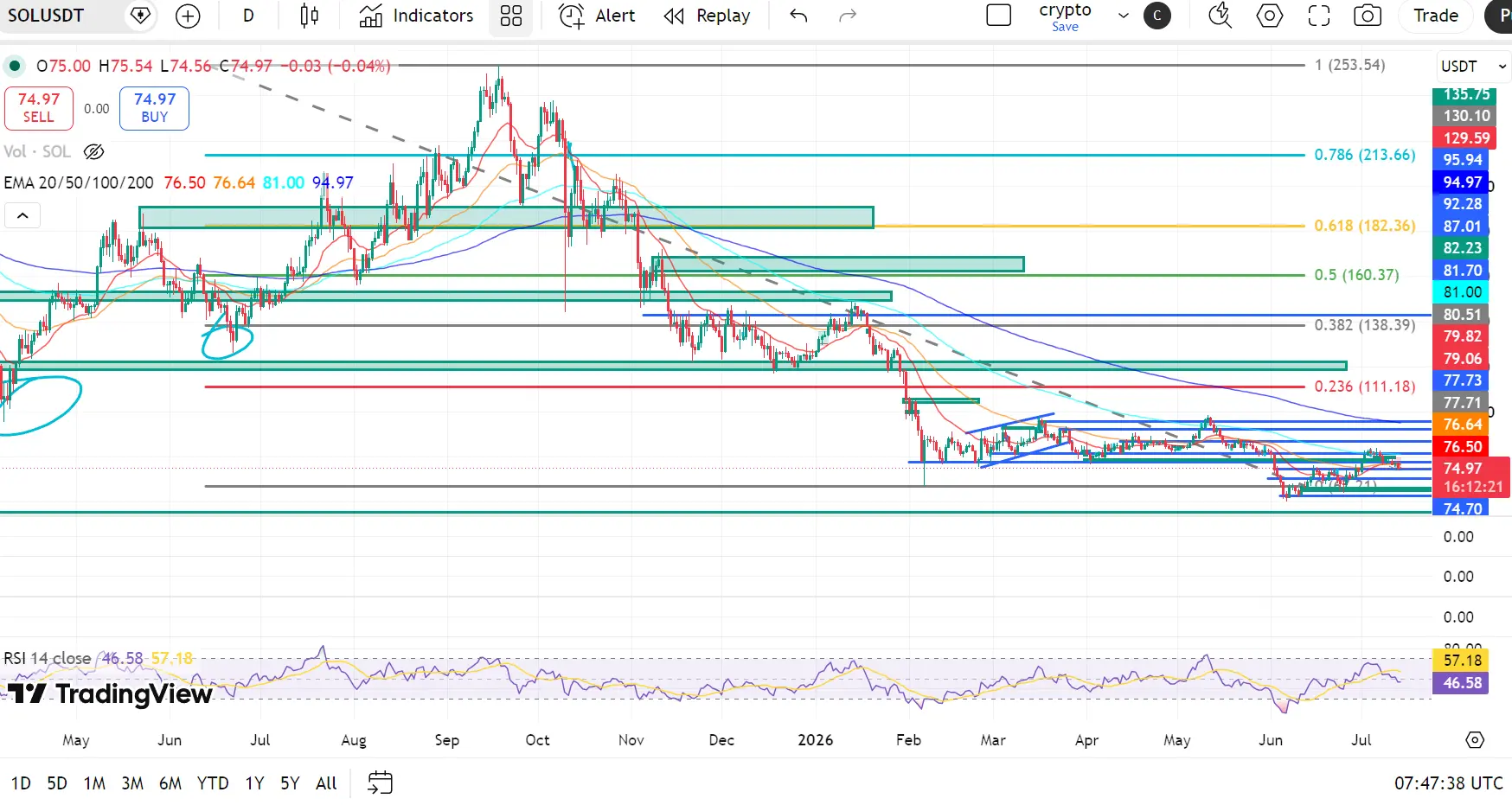Toggle volume indicator visibility eye icon
Screen dimensions: 1512x805
click(94, 152)
